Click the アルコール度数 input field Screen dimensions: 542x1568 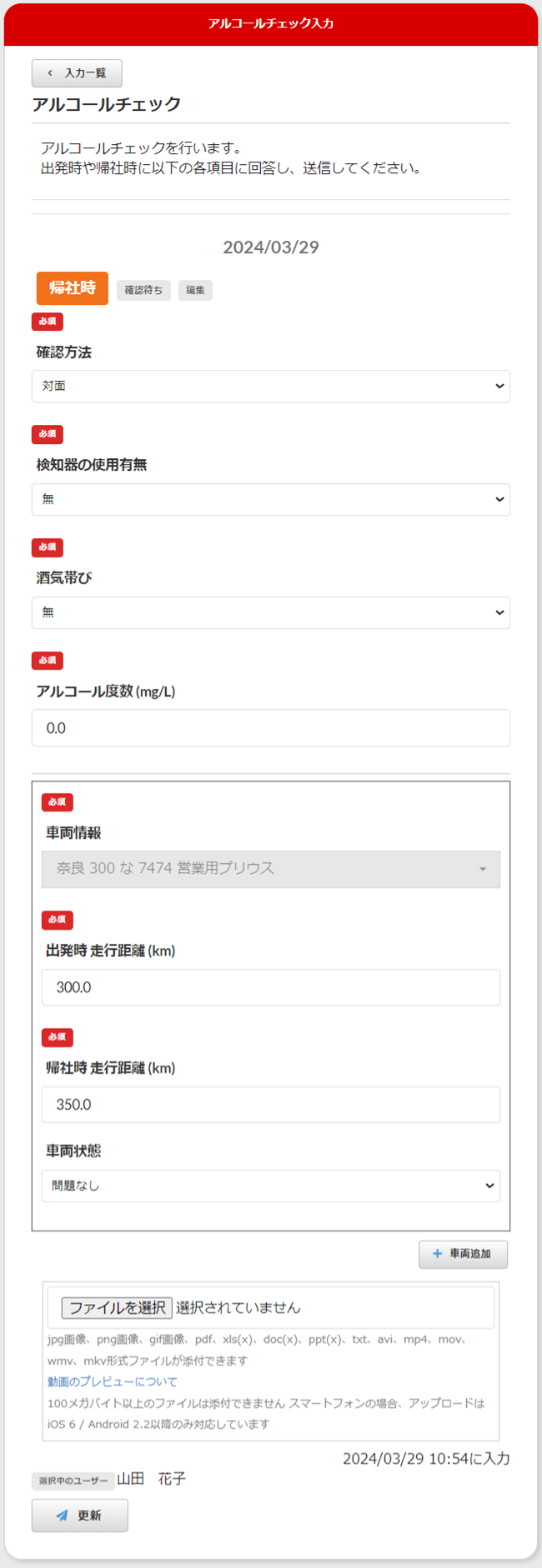270,728
